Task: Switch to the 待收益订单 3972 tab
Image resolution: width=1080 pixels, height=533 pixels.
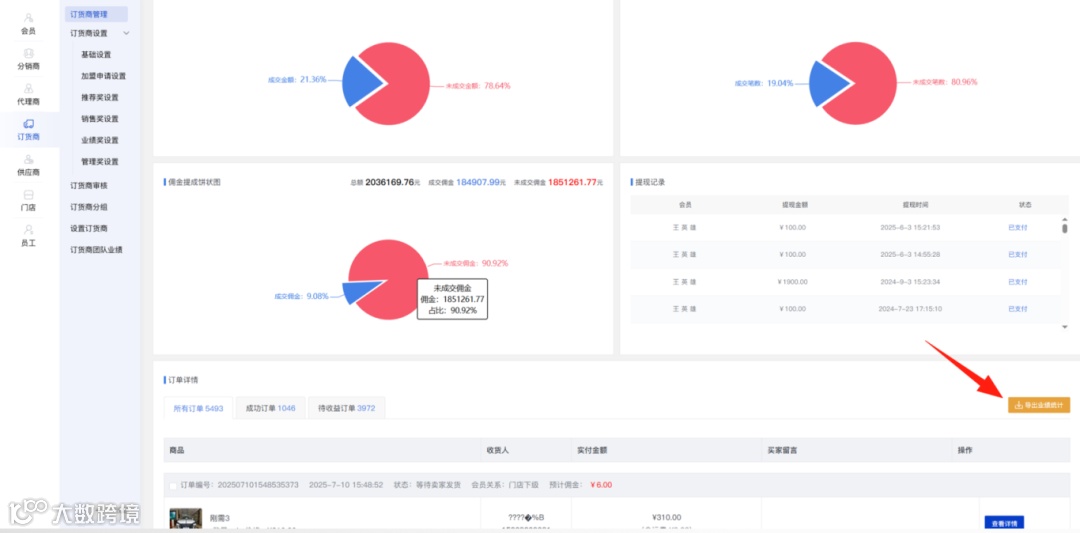Action: [x=346, y=408]
